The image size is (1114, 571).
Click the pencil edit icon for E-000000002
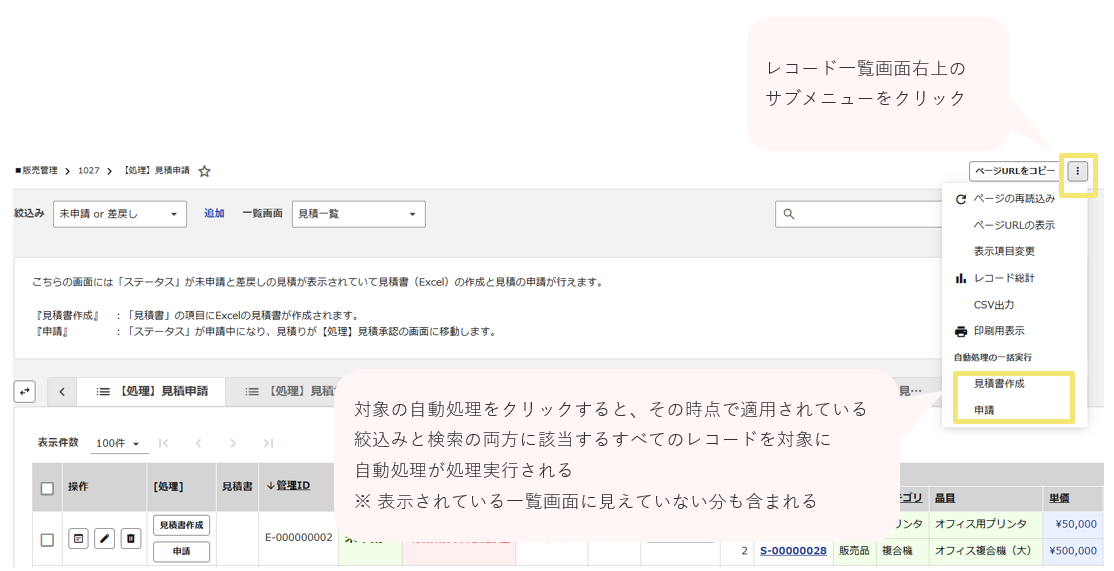(x=104, y=539)
